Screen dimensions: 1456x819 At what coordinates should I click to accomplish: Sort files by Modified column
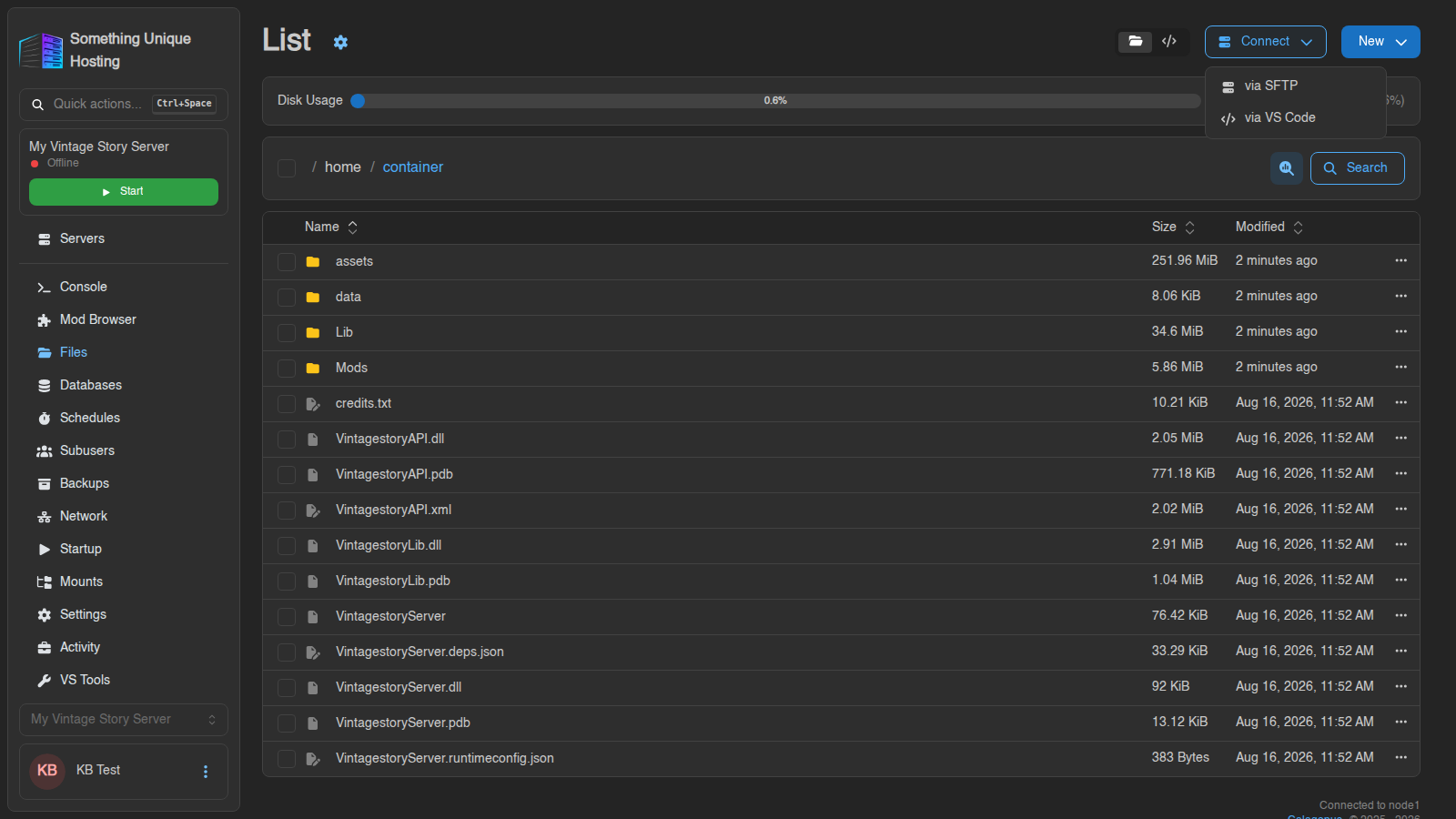[1269, 227]
